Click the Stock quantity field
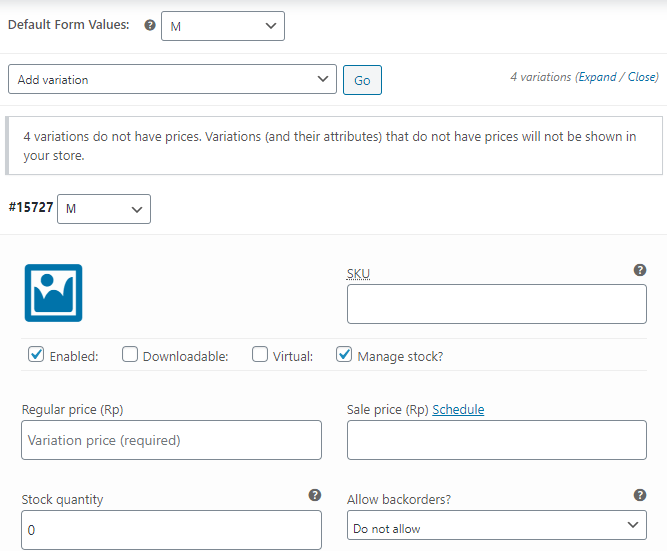The width and height of the screenshot is (667, 551). pyautogui.click(x=171, y=530)
